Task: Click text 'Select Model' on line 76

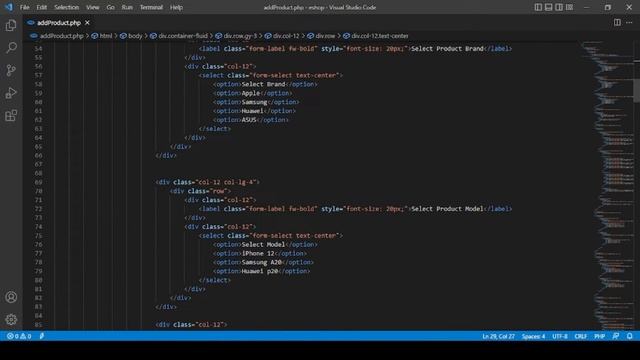Action: pyautogui.click(x=263, y=244)
